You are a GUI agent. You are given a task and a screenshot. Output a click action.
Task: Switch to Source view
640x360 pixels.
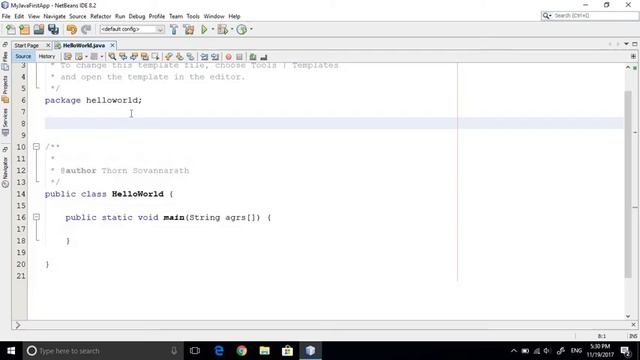23,56
